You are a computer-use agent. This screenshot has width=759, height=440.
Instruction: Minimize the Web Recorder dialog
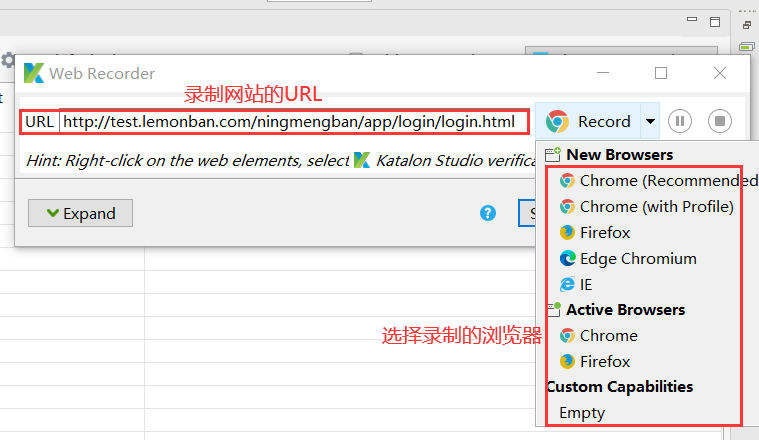pos(603,73)
